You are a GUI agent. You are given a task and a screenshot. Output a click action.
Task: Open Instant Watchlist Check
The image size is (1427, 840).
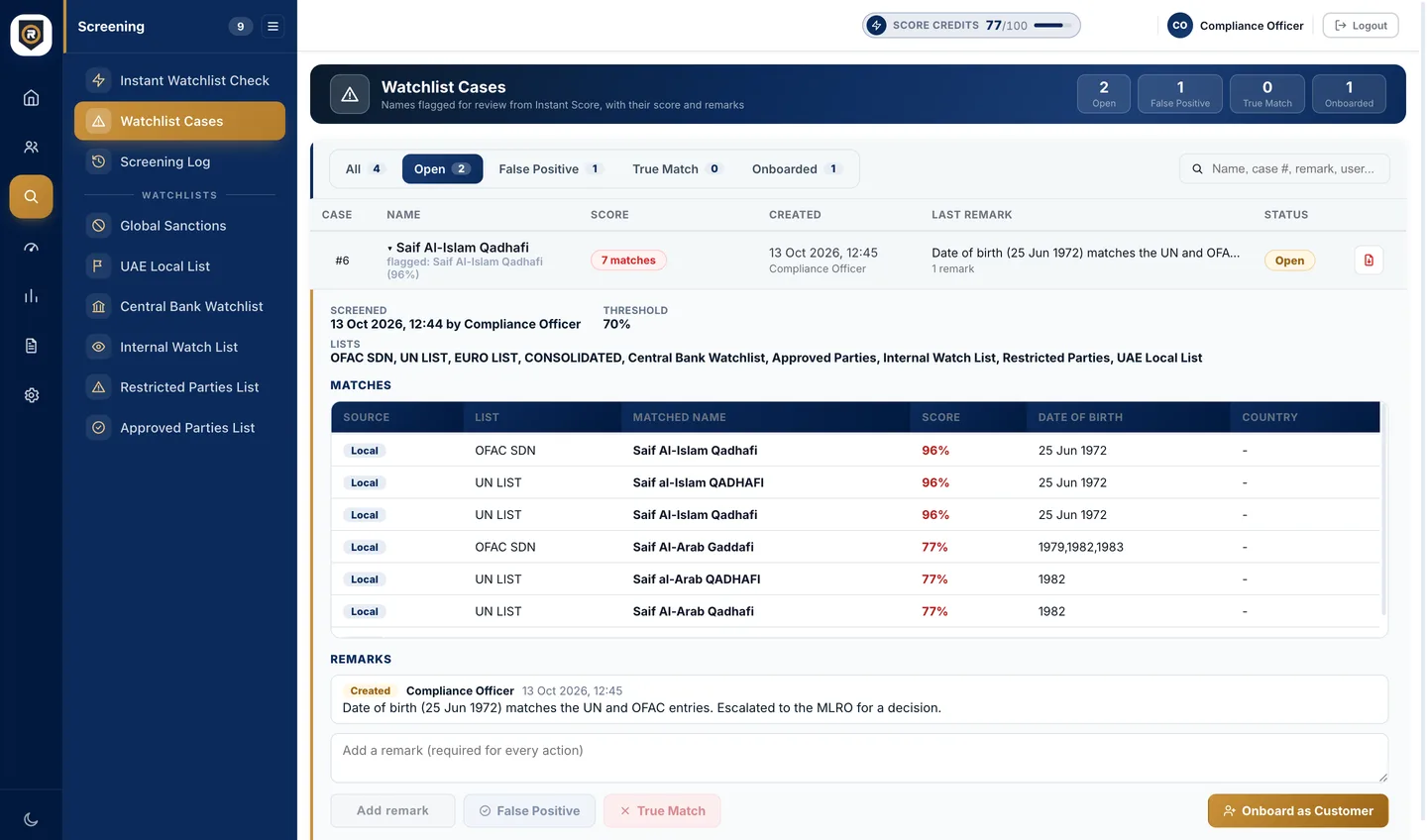[x=179, y=80]
